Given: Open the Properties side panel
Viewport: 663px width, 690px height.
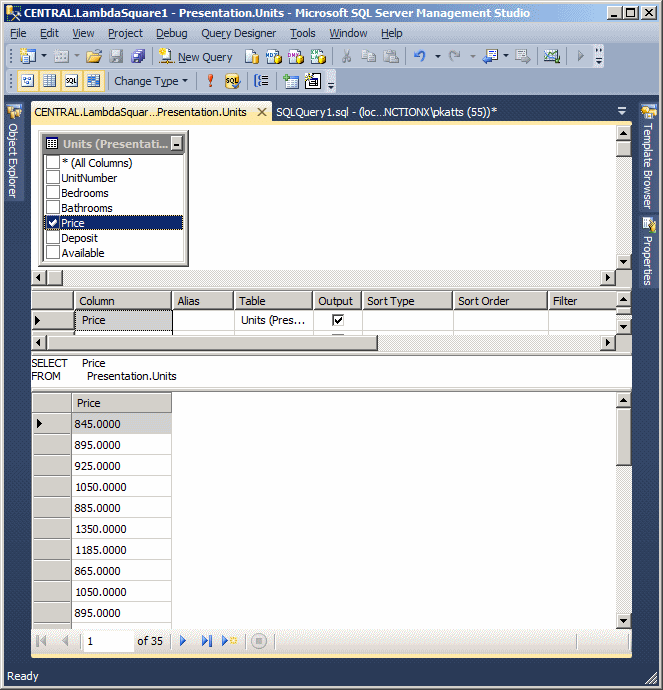Looking at the screenshot, I should tap(648, 252).
